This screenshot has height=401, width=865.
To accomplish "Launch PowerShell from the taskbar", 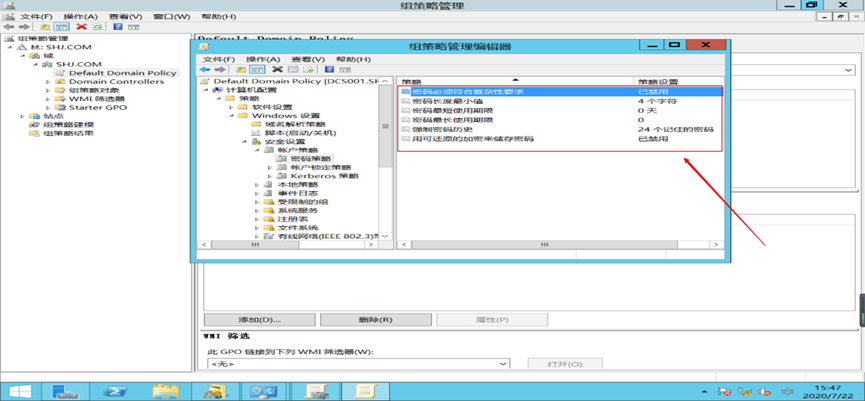I will (x=115, y=392).
